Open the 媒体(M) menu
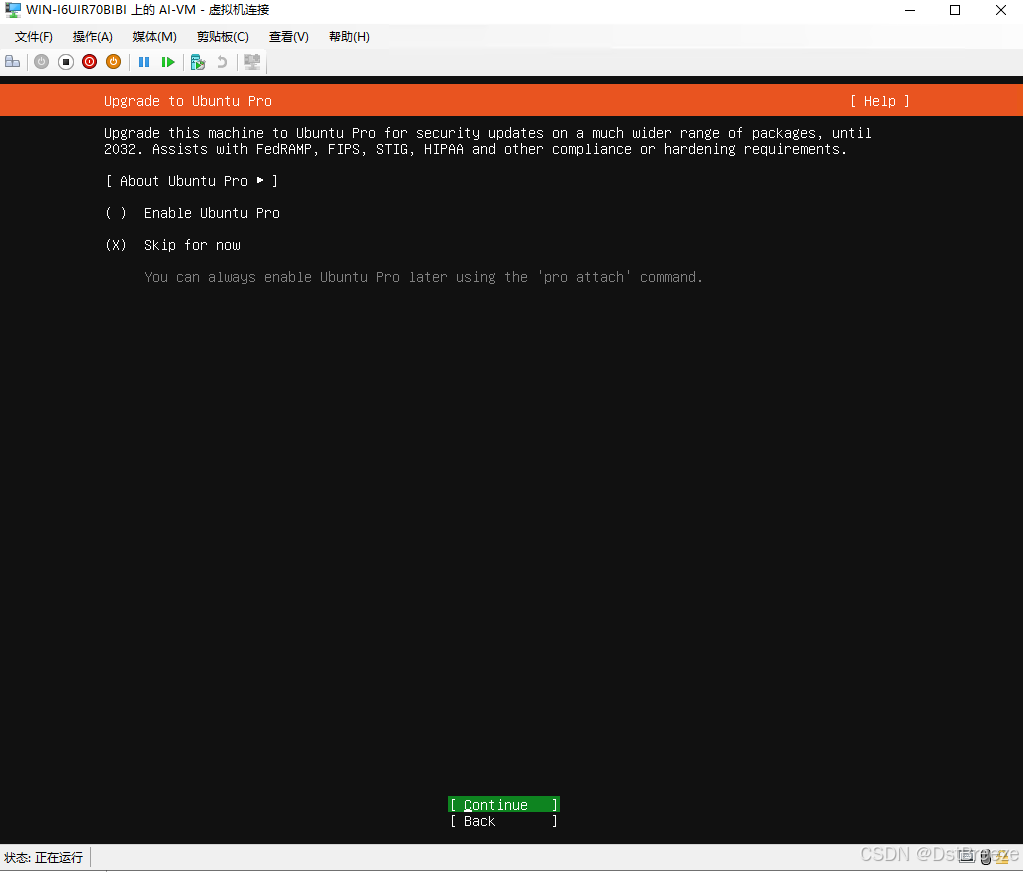The image size is (1023, 872). pos(155,37)
